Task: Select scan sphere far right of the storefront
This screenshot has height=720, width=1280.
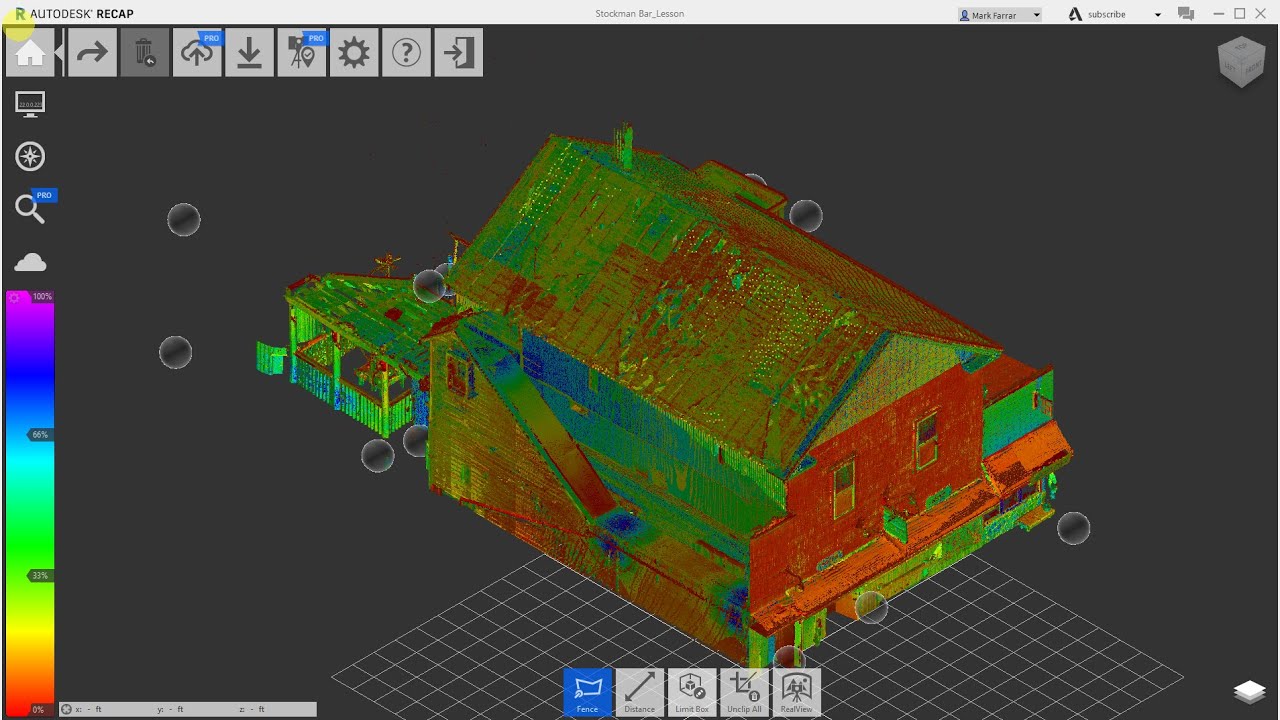Action: 1073,528
